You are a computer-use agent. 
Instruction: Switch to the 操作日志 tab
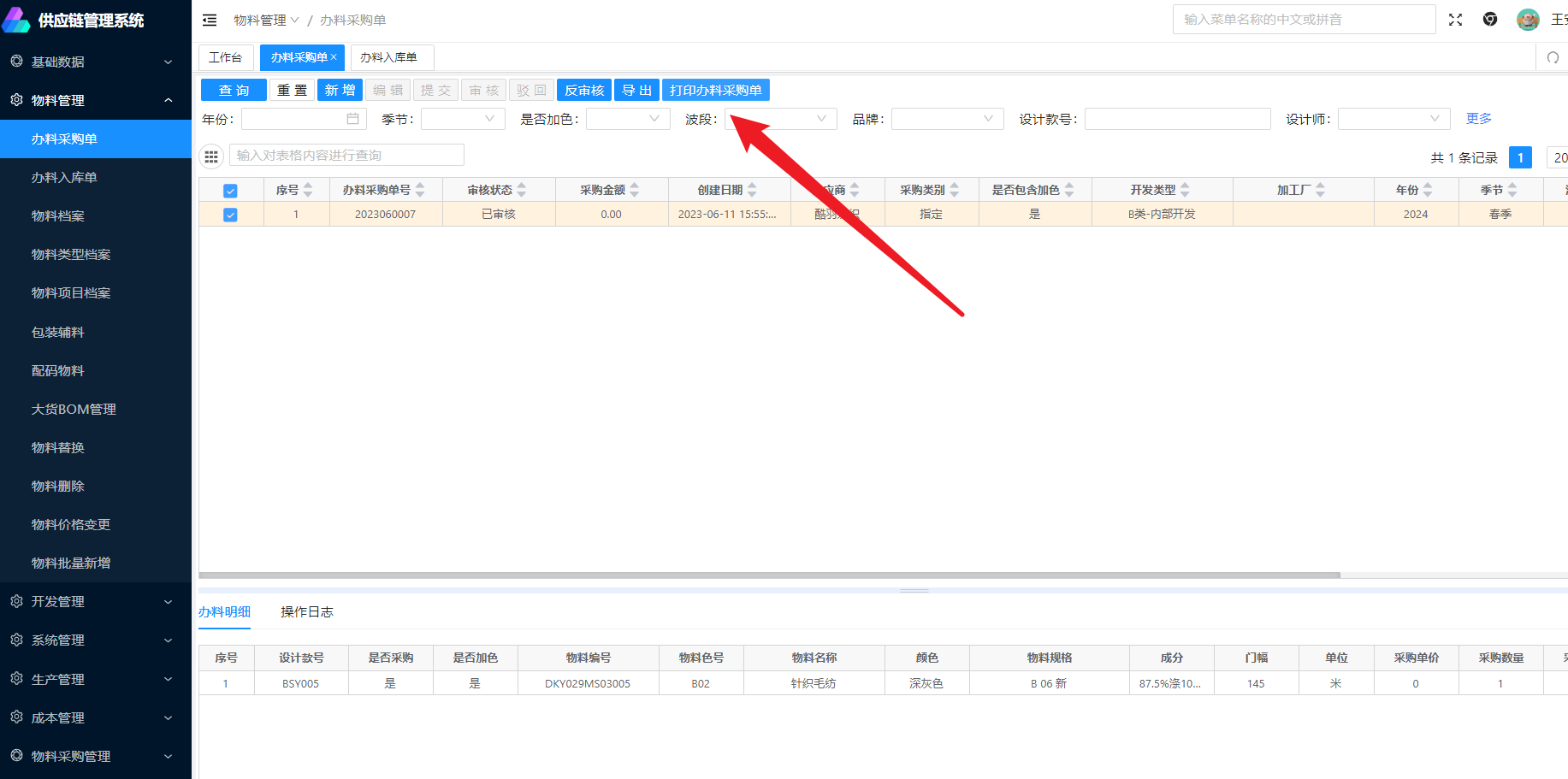(x=306, y=612)
